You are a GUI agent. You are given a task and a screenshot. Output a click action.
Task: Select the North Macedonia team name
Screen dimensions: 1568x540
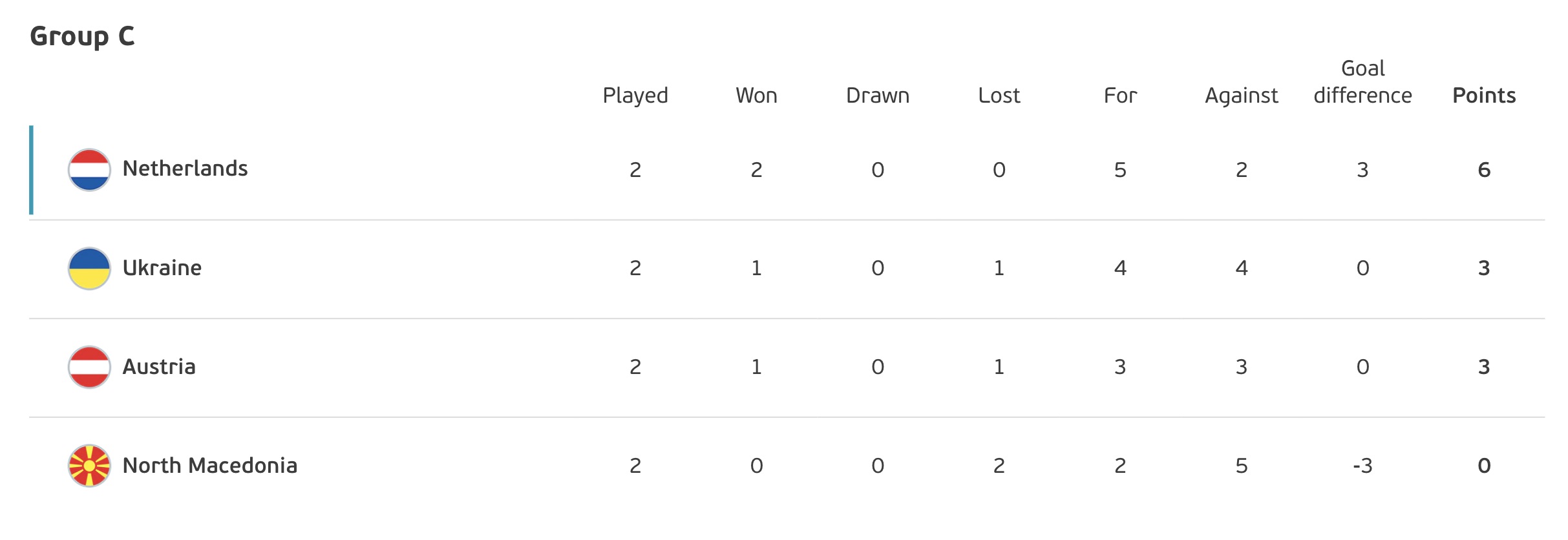(210, 466)
